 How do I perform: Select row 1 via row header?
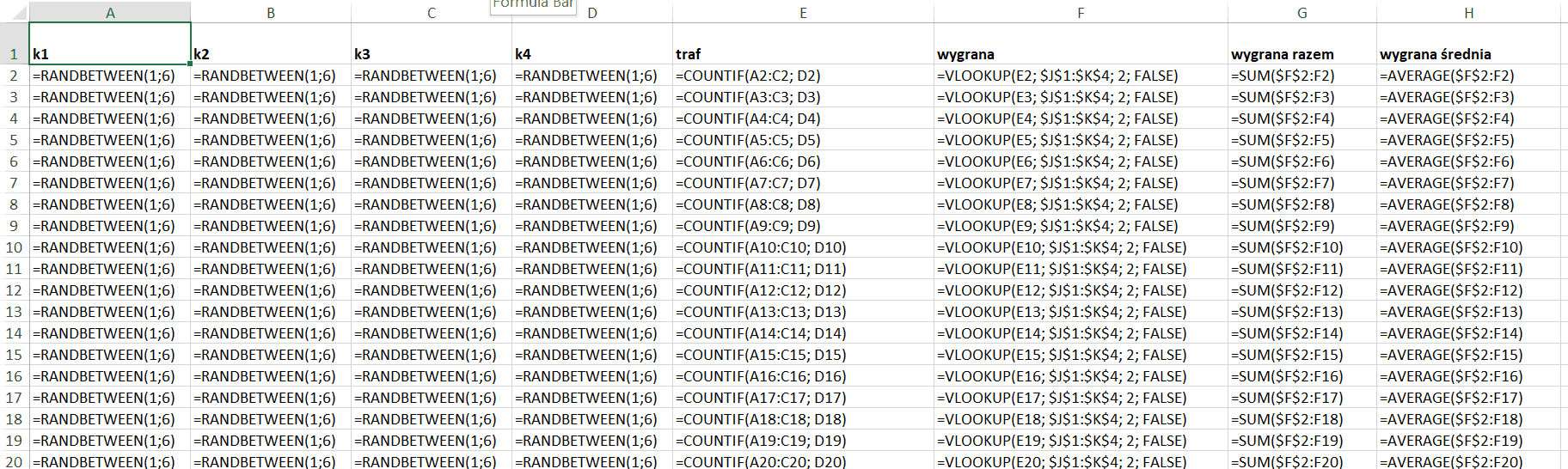(14, 54)
